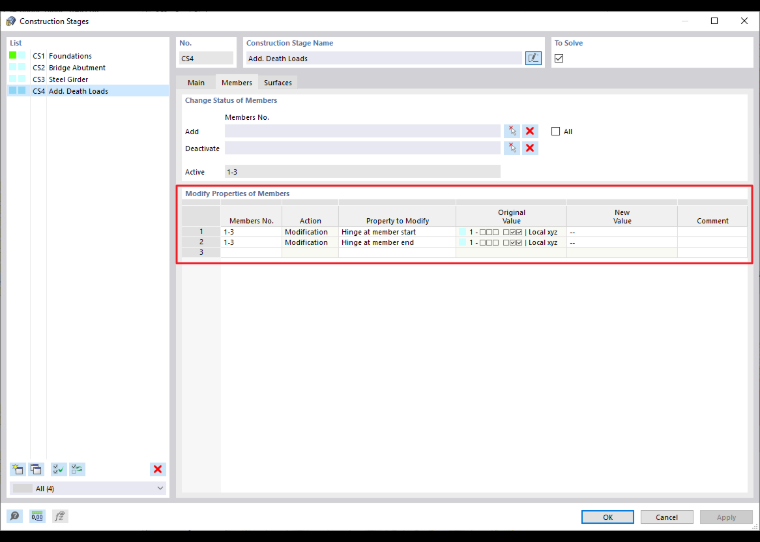Click the New Value cell in row 2
This screenshot has width=760, height=542.
[x=622, y=242]
